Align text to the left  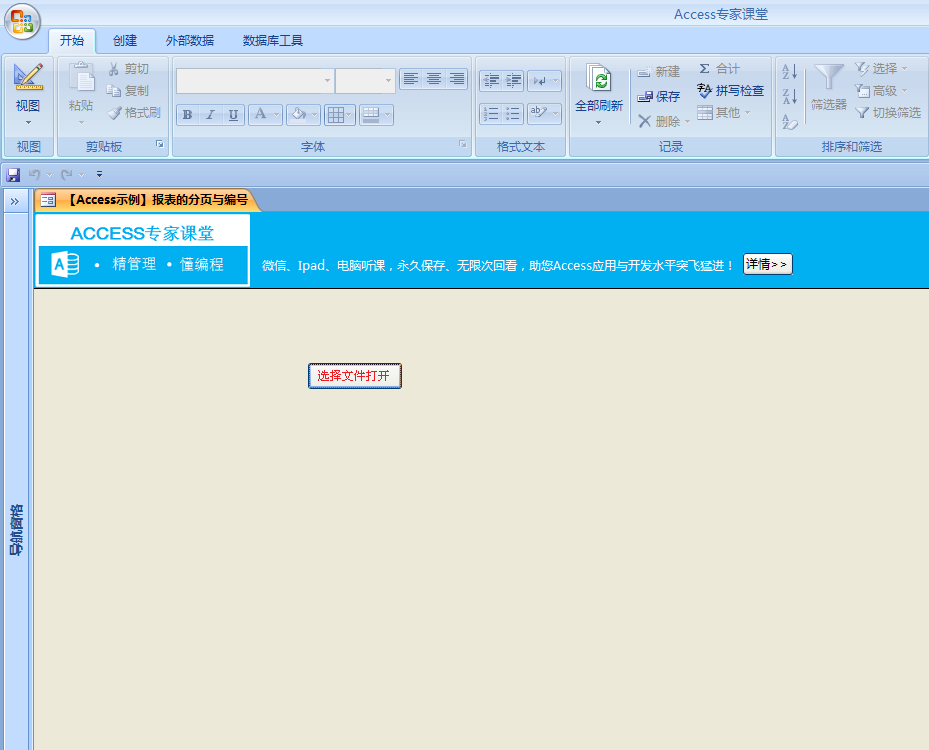coord(411,79)
